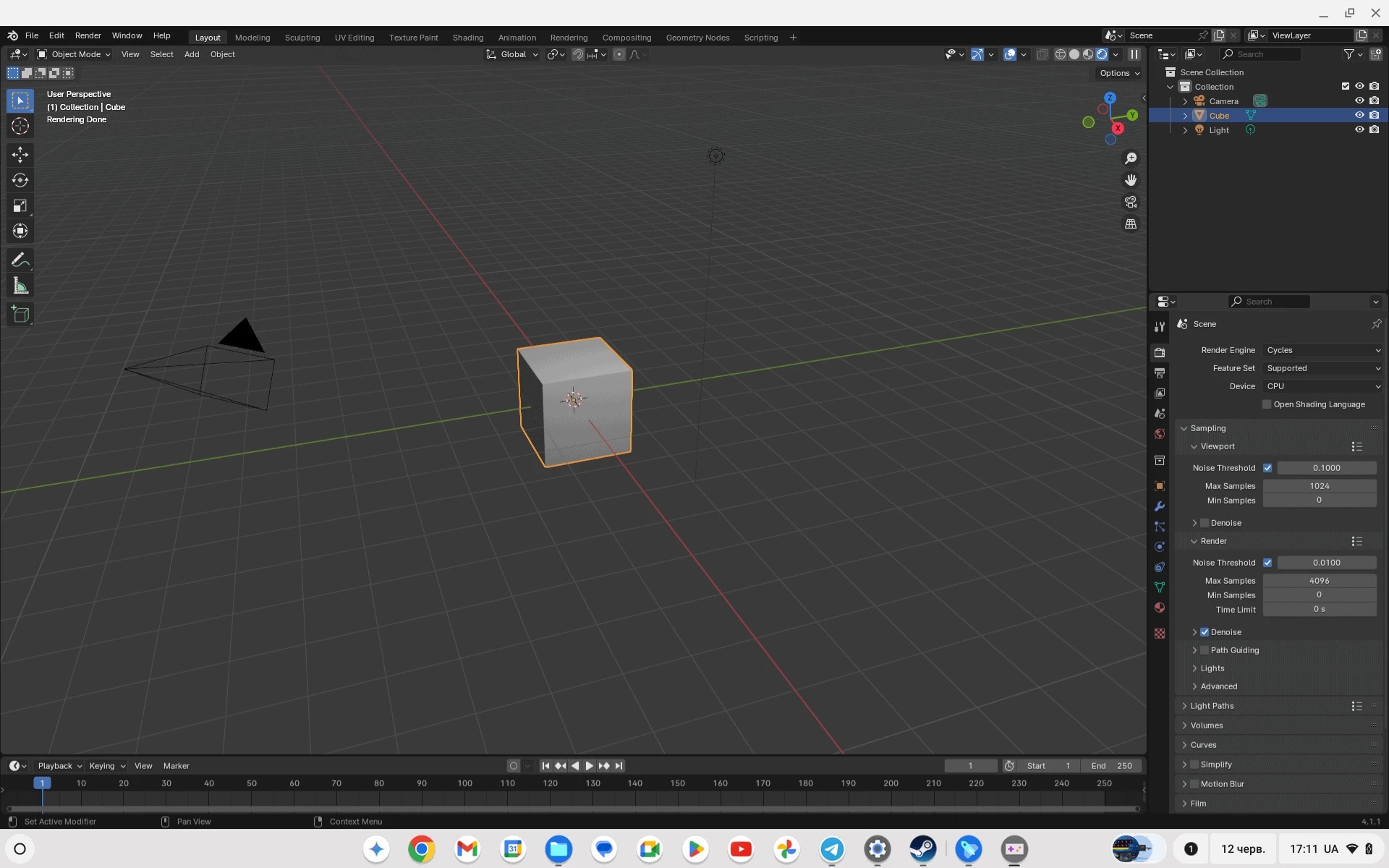Screen dimensions: 1389x868
Task: Click the viewport Options button
Action: pyautogui.click(x=1118, y=73)
